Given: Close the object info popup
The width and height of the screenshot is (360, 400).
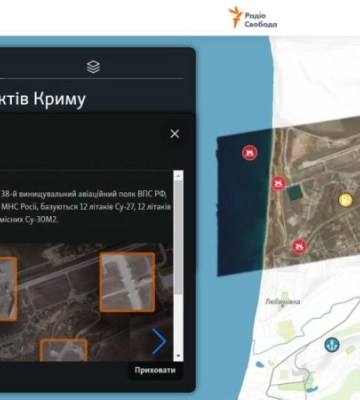Looking at the screenshot, I should point(175,134).
